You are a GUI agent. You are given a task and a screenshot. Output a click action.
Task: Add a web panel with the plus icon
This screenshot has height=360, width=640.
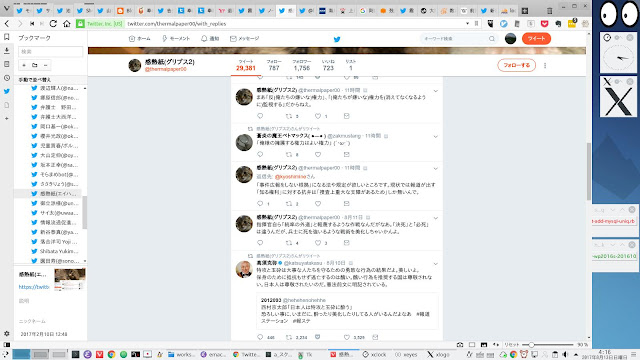coord(7,118)
